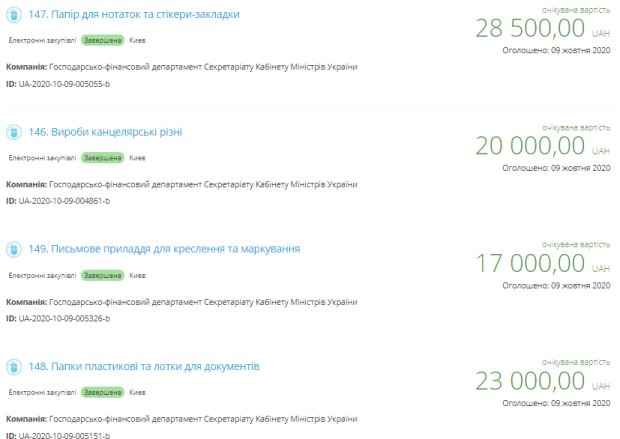Viewport: 620px width, 439px height.
Task: Open tender 148 Папки пластикові link
Action: (144, 367)
